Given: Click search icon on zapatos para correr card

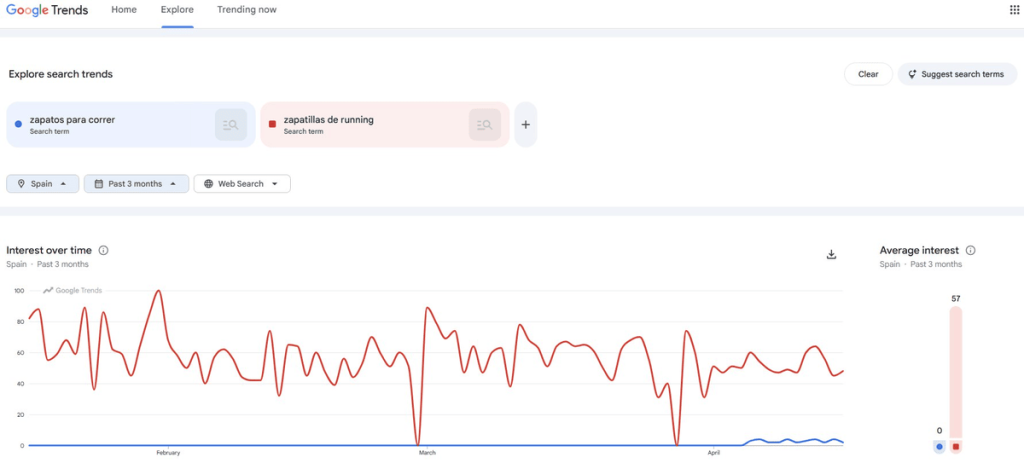Looking at the screenshot, I should [231, 125].
